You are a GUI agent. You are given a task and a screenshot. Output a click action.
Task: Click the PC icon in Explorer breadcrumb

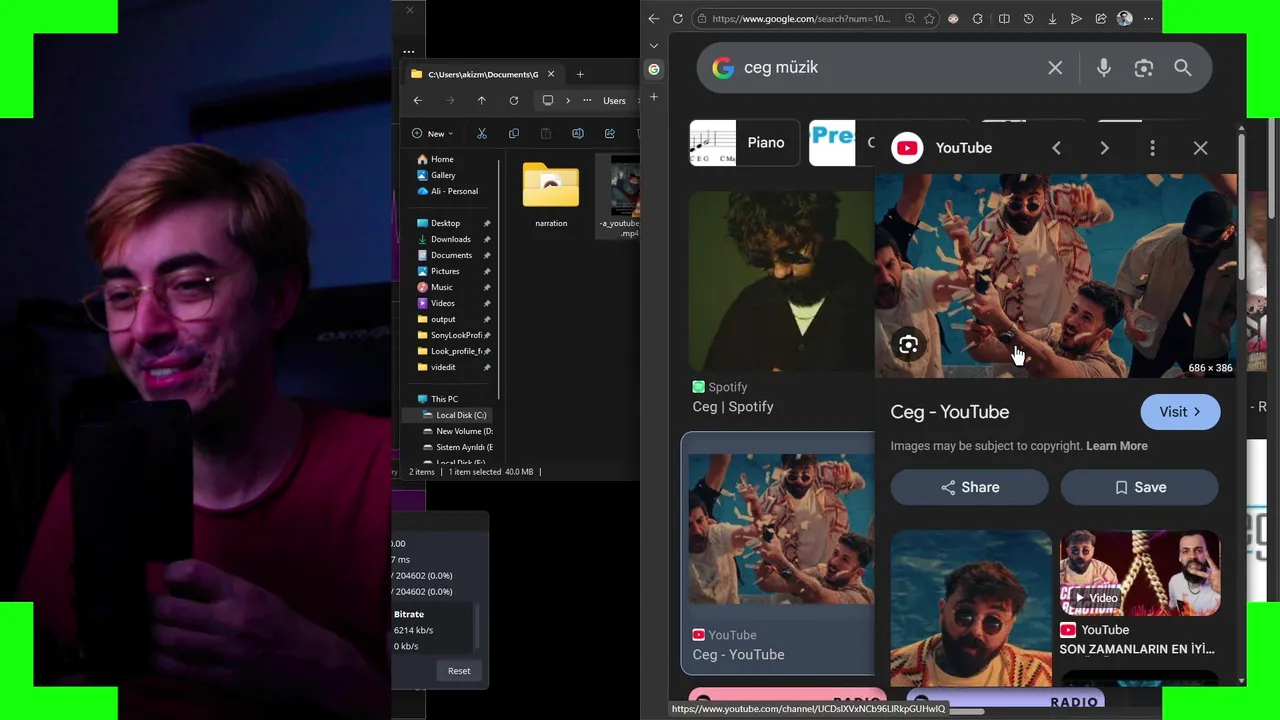(x=547, y=100)
